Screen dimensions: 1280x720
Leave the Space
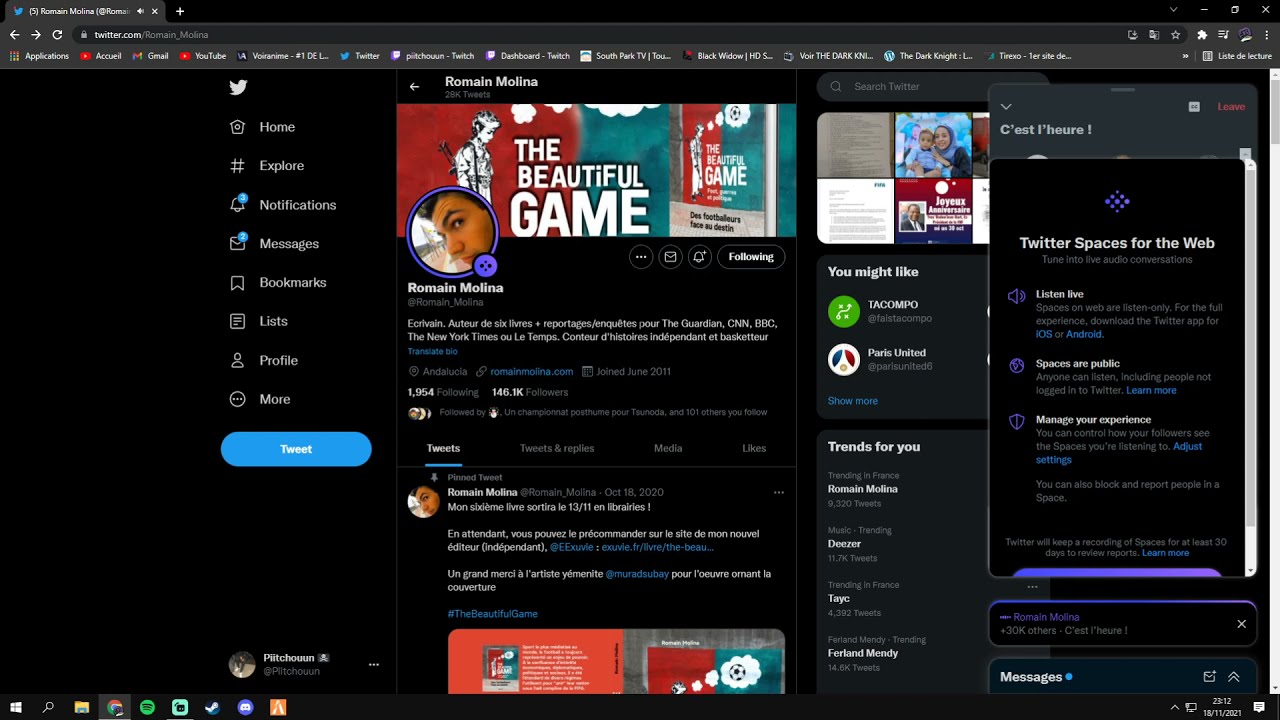[1231, 107]
